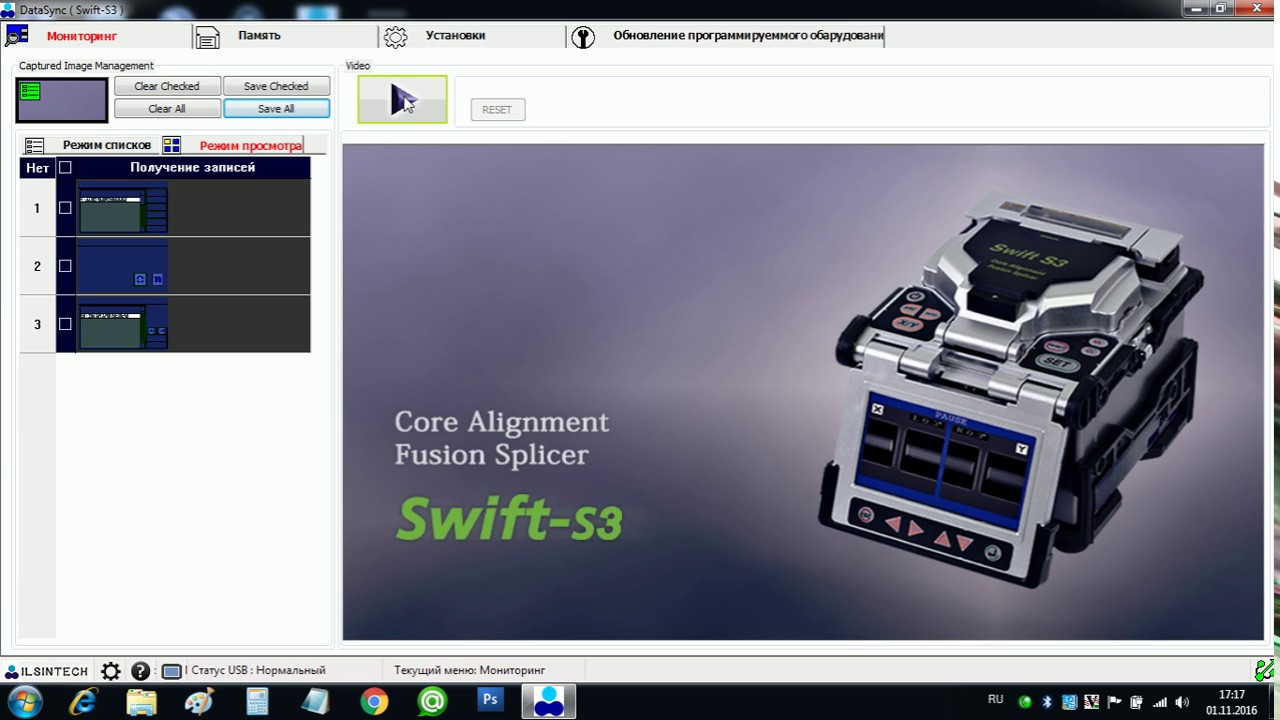Click the Save Checked button
Viewport: 1280px width, 720px height.
pos(276,86)
